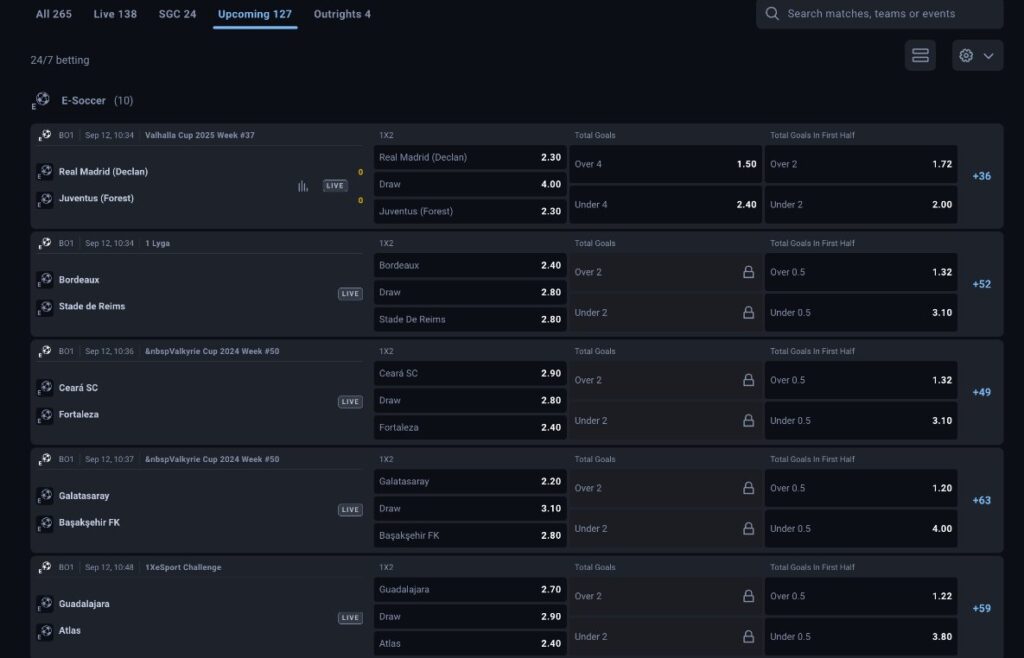Bet on Bordeaux at 2.40
The image size is (1024, 658).
(470, 265)
